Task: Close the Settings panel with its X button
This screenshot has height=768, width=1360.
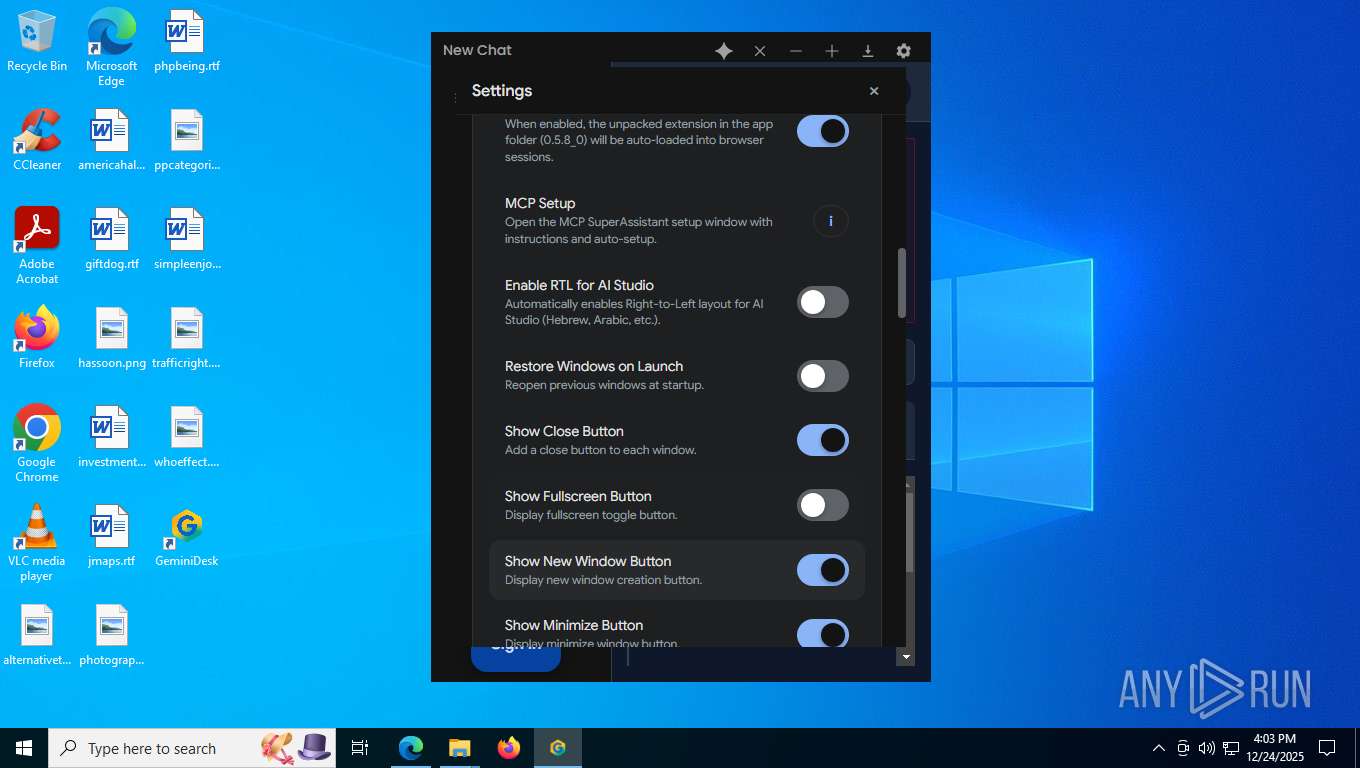Action: 874,91
